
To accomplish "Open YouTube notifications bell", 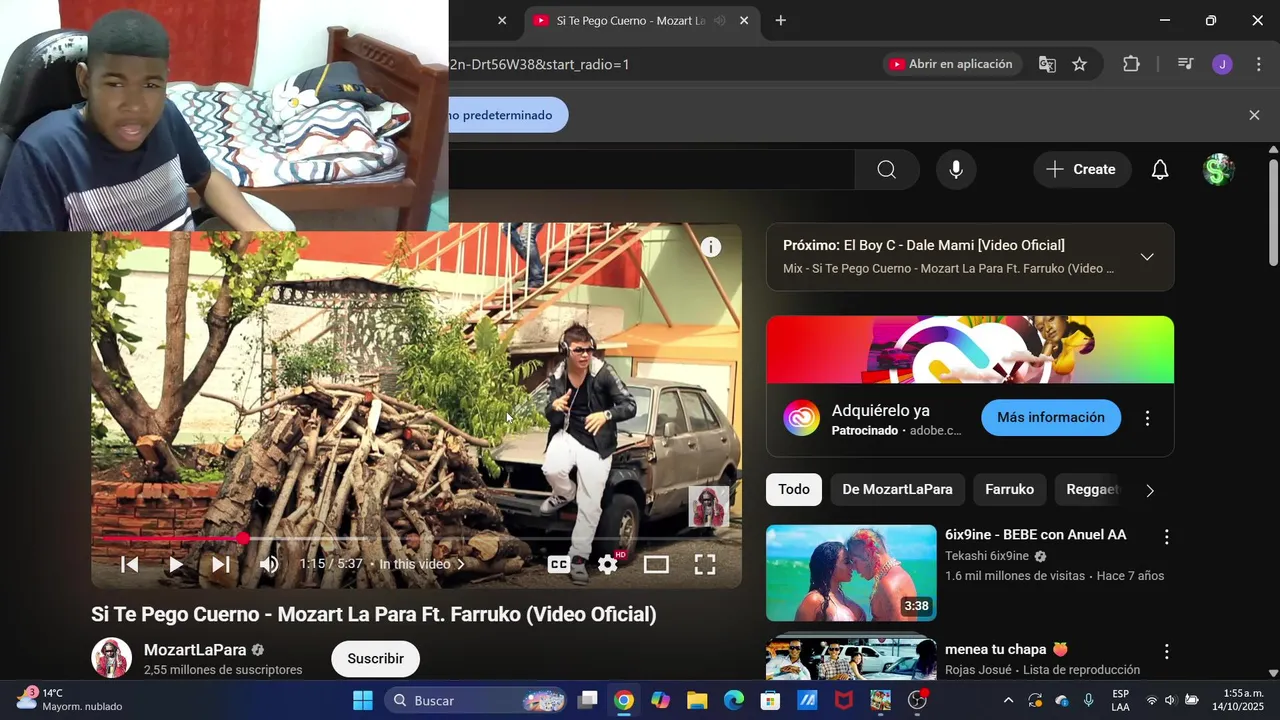I will coord(1160,170).
